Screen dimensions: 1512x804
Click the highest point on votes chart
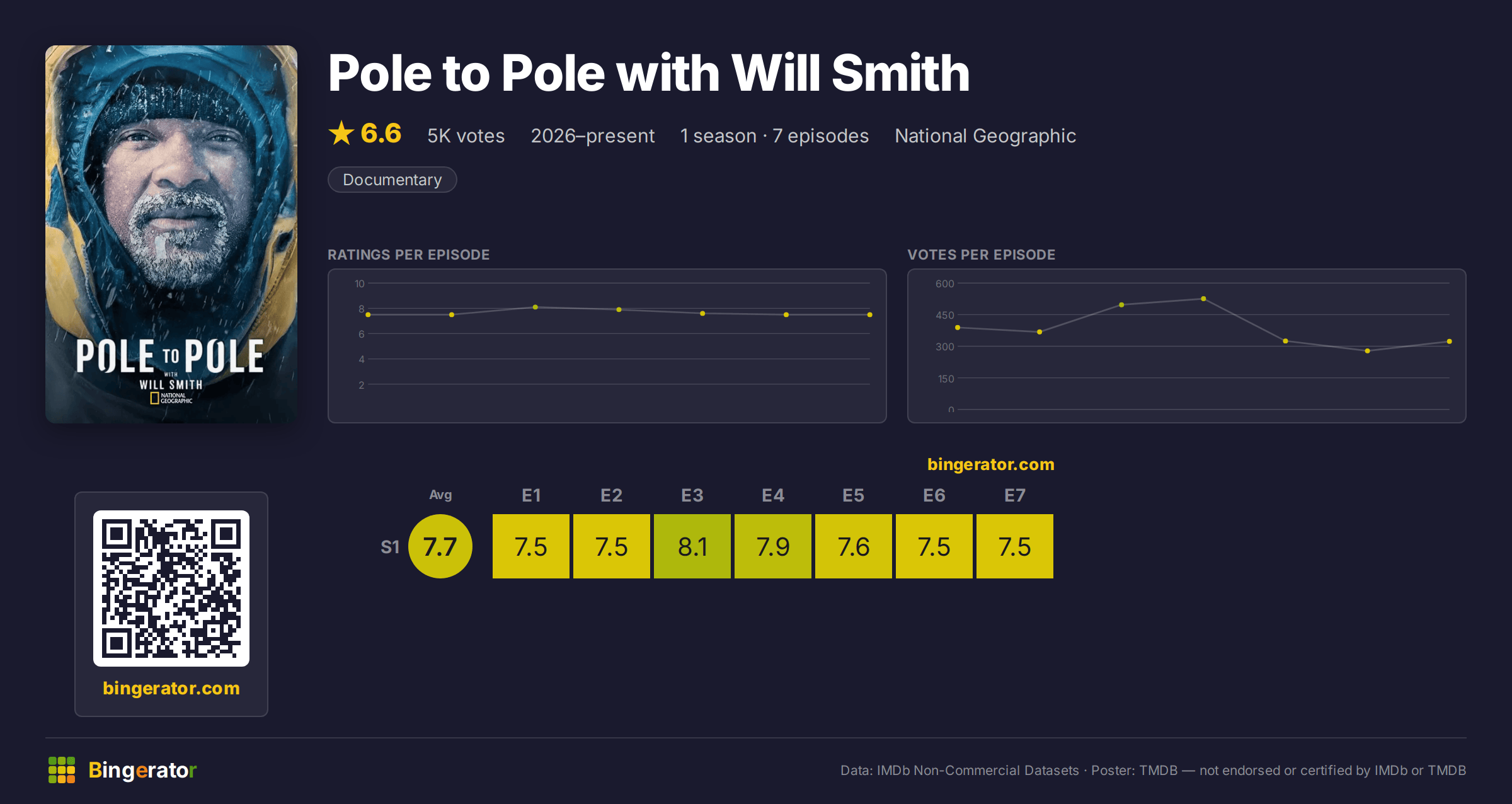(x=1203, y=299)
